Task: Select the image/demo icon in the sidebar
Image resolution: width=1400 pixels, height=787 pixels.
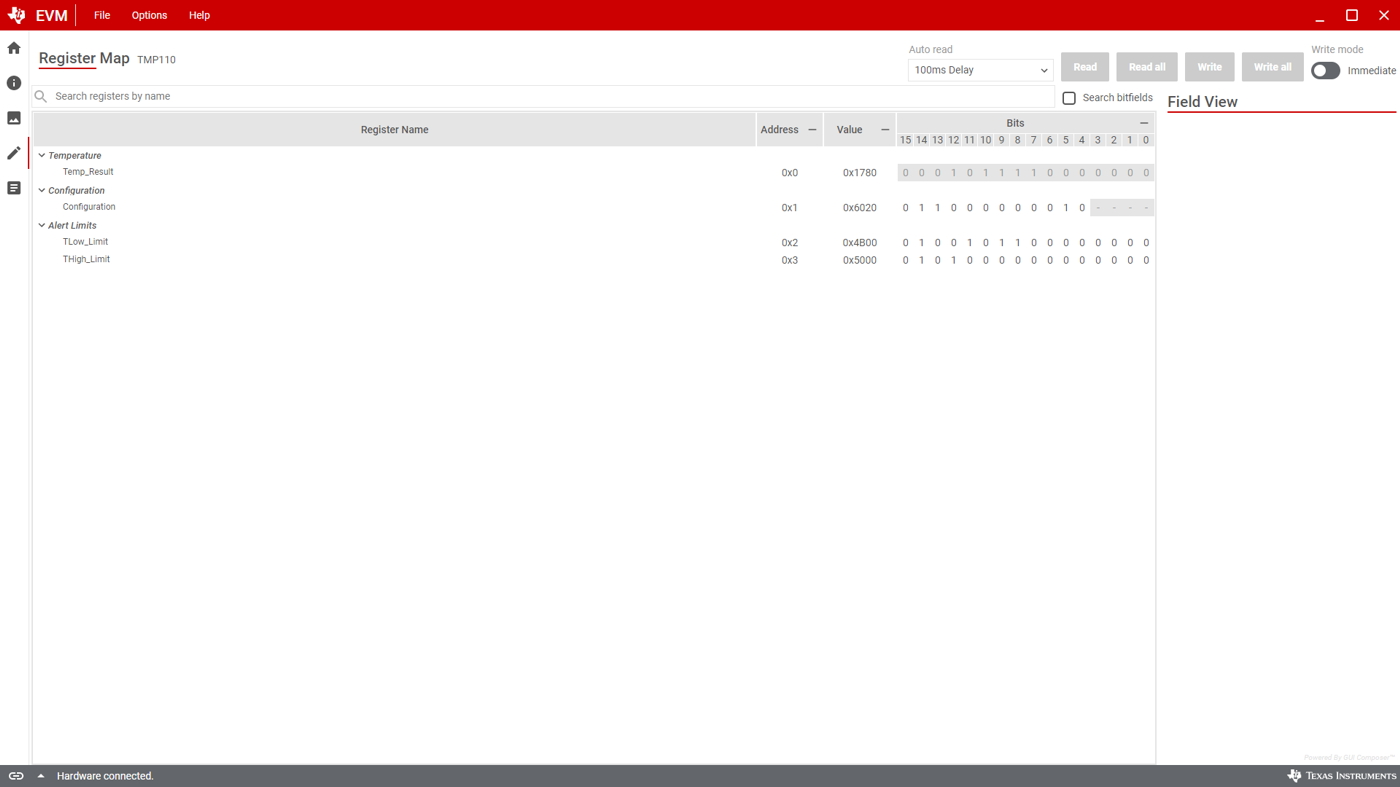Action: click(x=13, y=117)
